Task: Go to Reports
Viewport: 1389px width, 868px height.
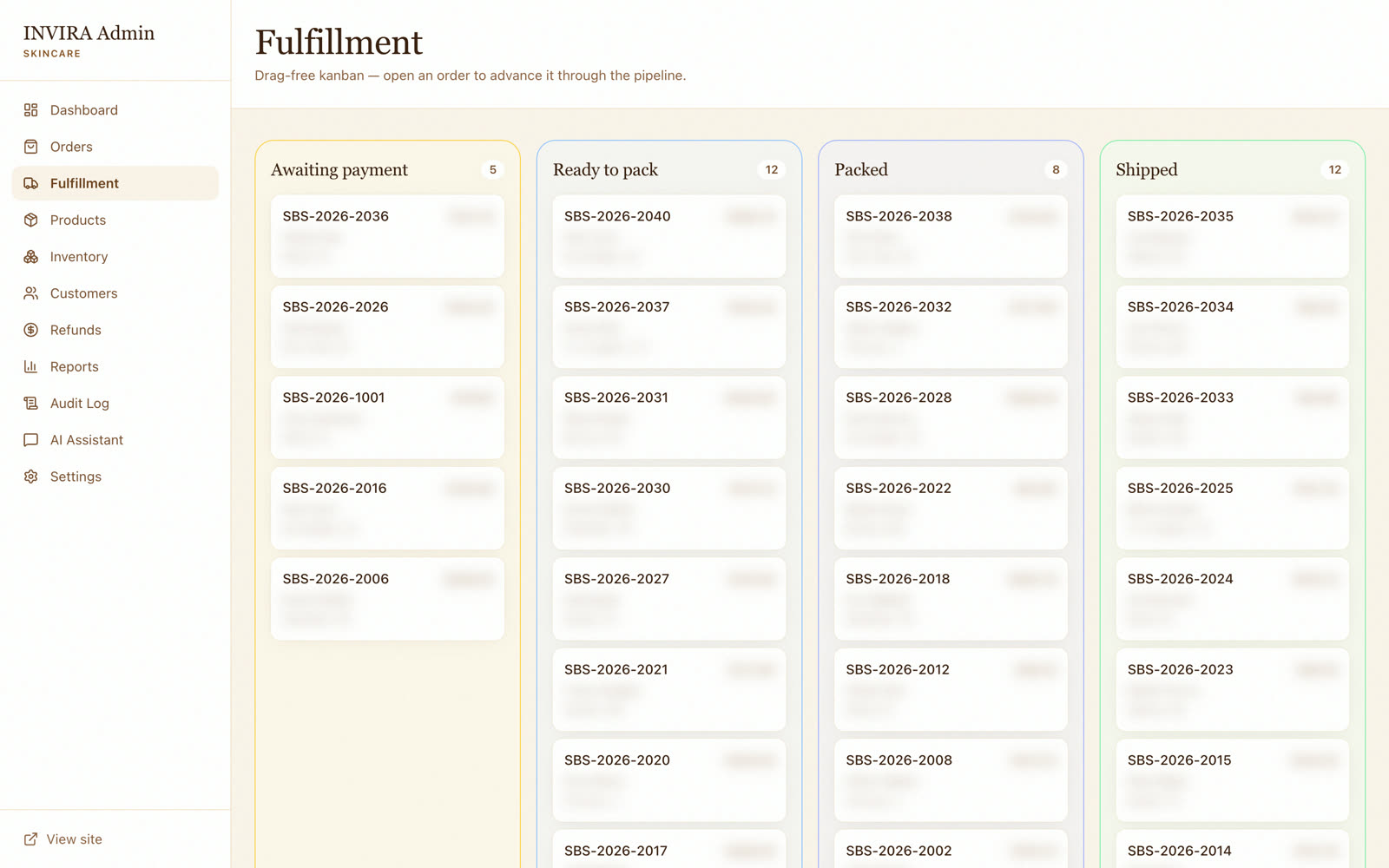Action: tap(115, 366)
